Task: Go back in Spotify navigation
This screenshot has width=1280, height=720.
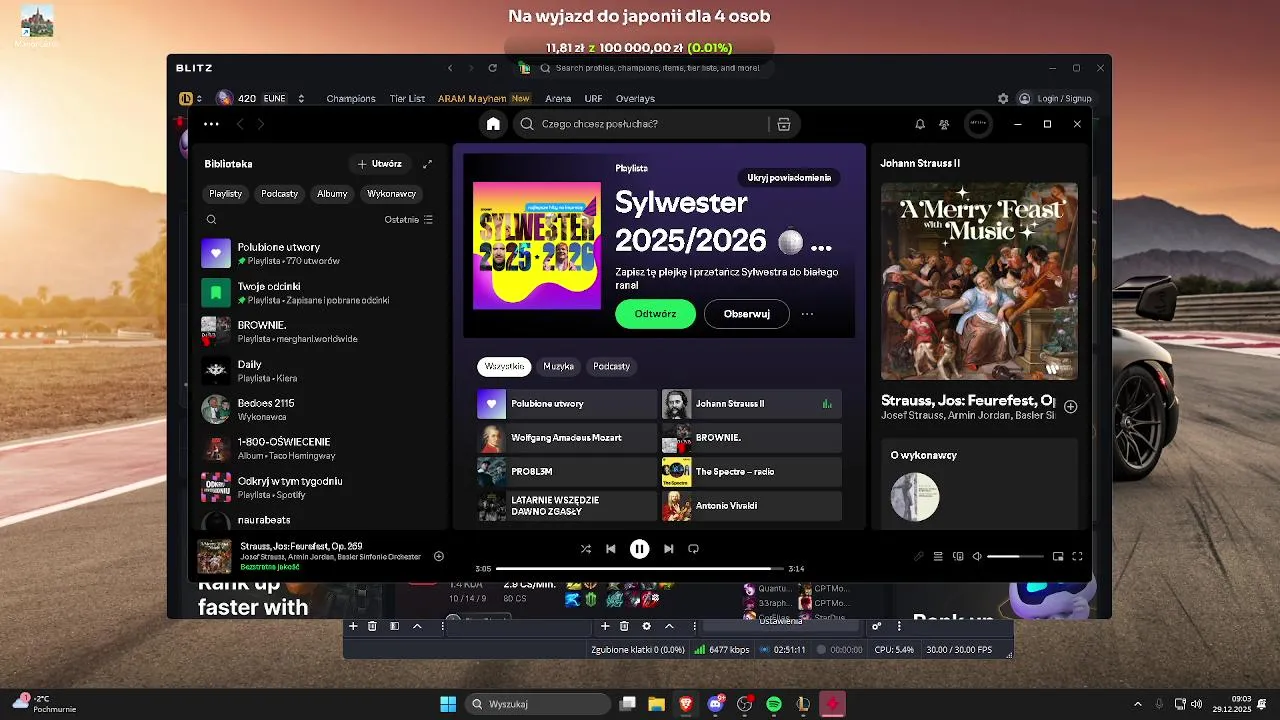Action: (x=240, y=124)
